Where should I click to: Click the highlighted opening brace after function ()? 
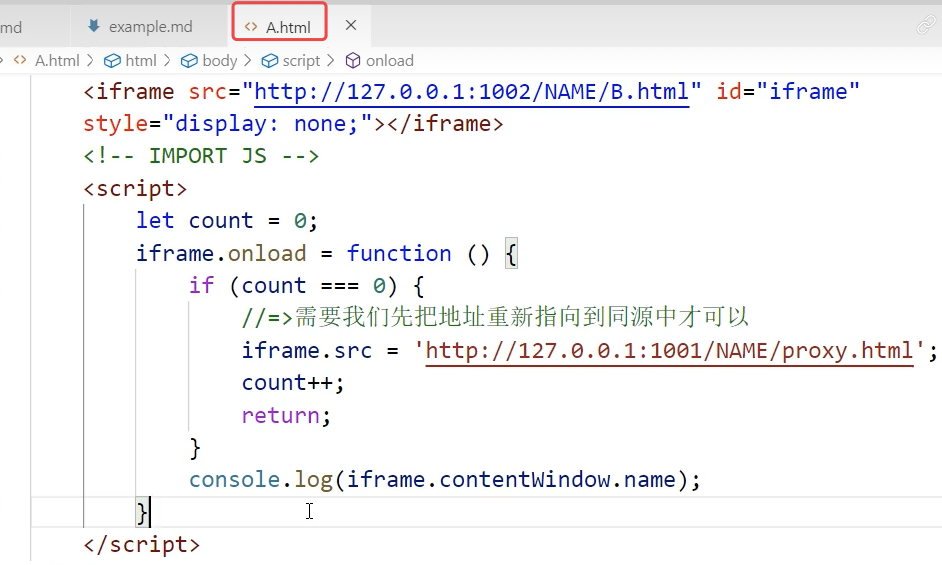[511, 254]
